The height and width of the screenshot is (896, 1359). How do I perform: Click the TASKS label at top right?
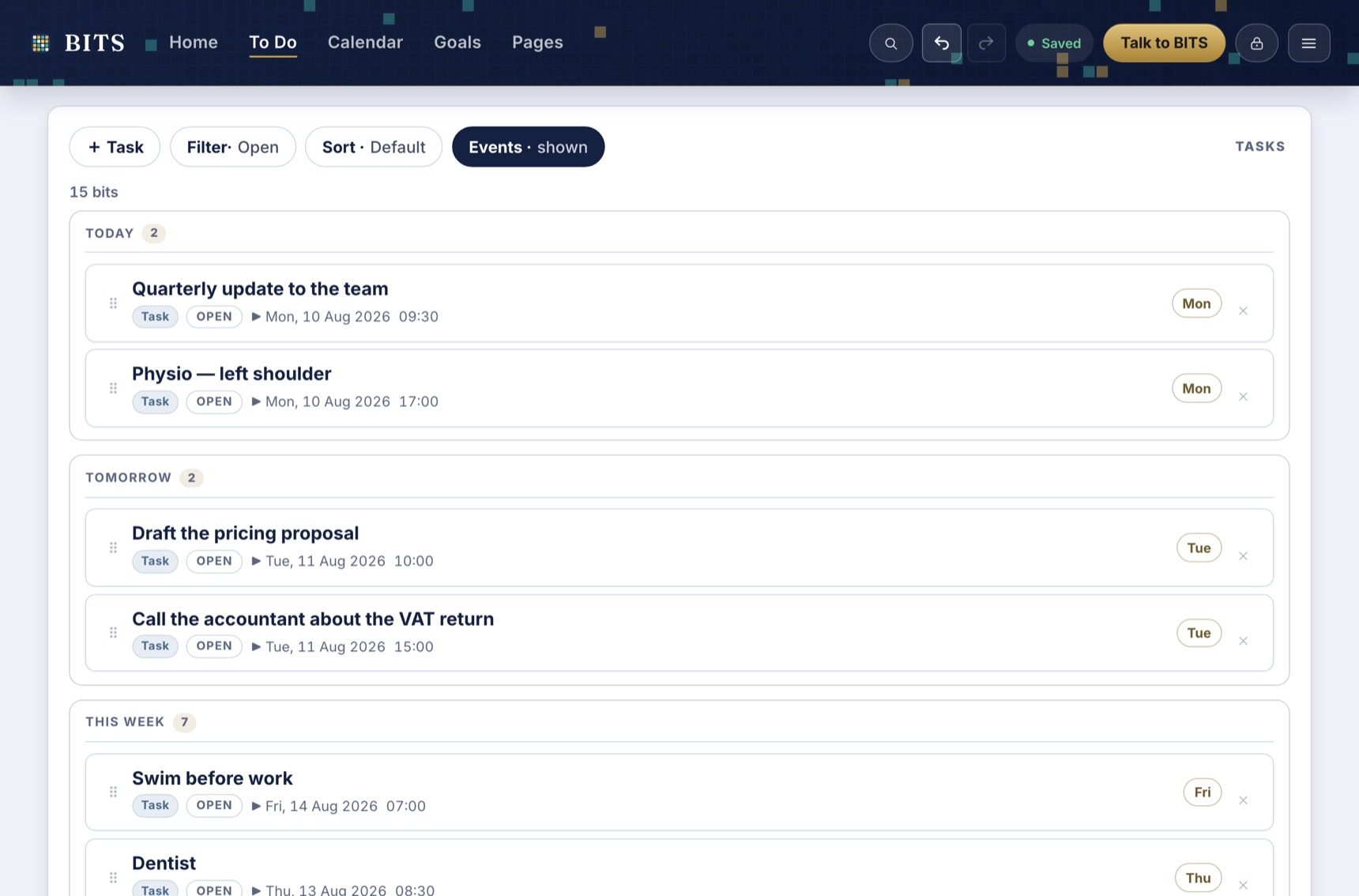click(1259, 146)
